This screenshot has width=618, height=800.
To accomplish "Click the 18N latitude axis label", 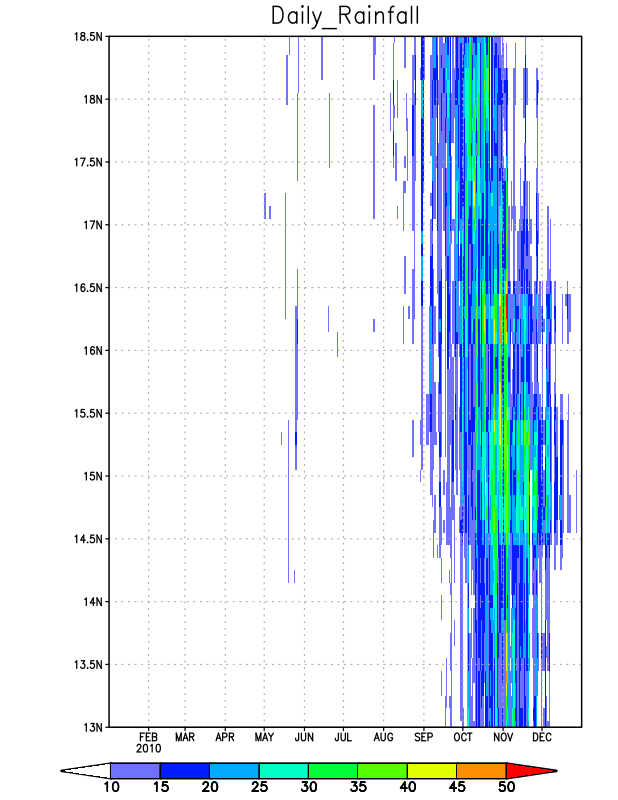I will pos(93,99).
